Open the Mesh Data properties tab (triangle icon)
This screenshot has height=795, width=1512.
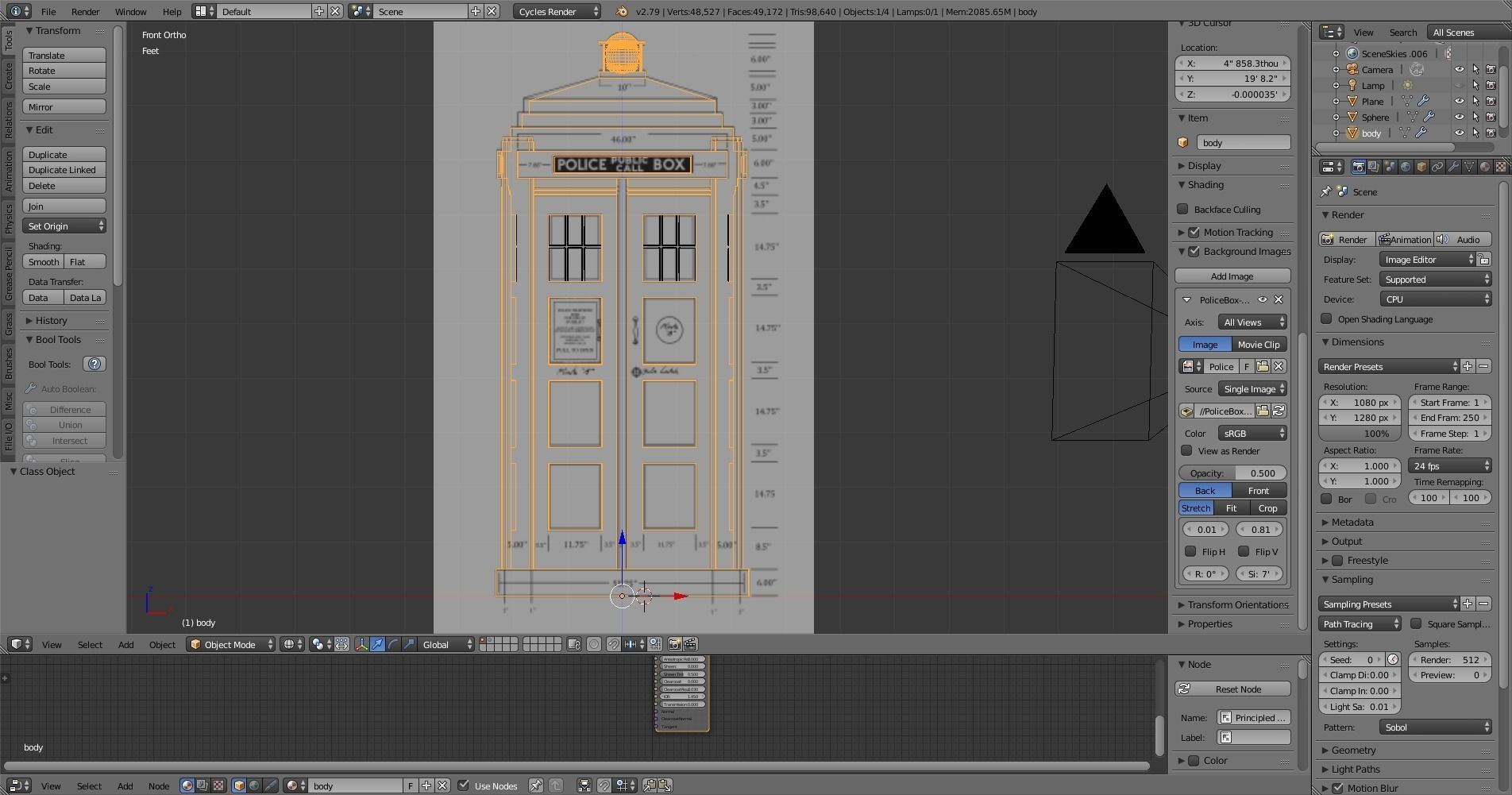[x=1469, y=167]
